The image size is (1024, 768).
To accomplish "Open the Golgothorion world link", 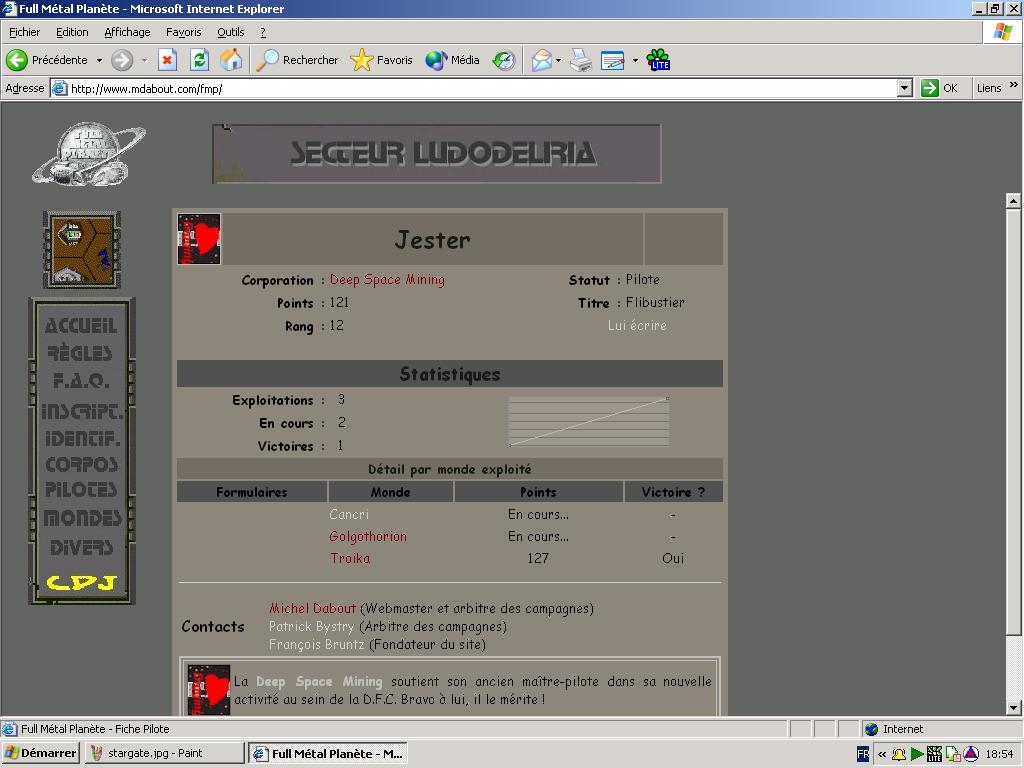I will [368, 536].
